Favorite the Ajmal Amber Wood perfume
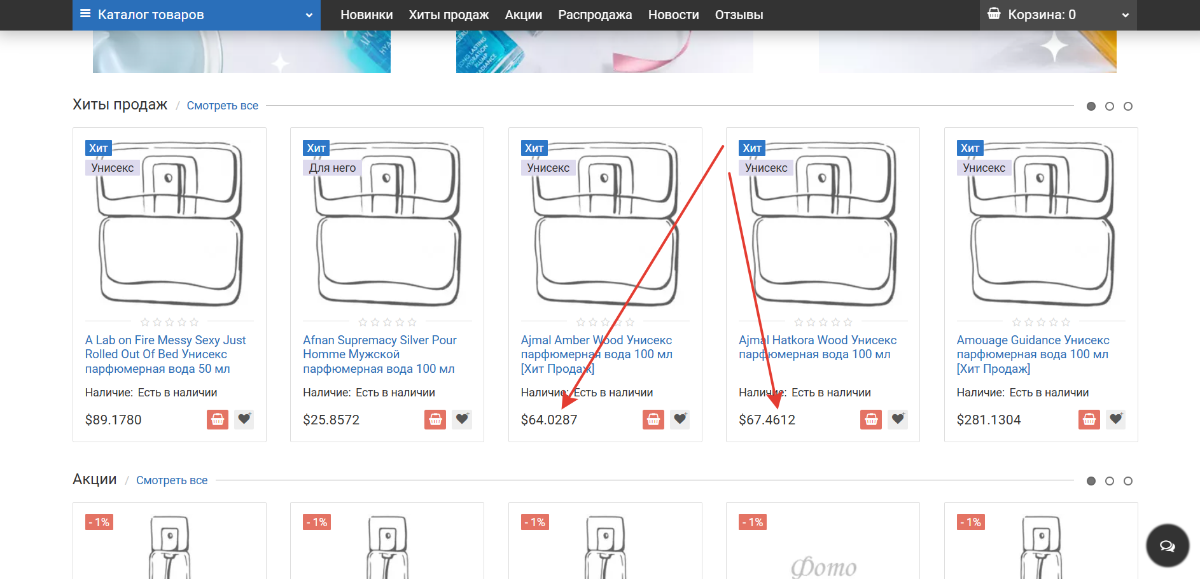Image resolution: width=1200 pixels, height=579 pixels. (x=680, y=419)
